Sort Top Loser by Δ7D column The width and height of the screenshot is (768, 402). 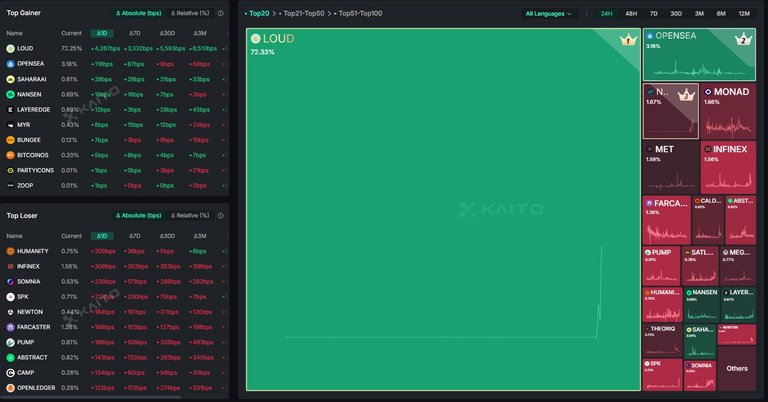(x=135, y=236)
